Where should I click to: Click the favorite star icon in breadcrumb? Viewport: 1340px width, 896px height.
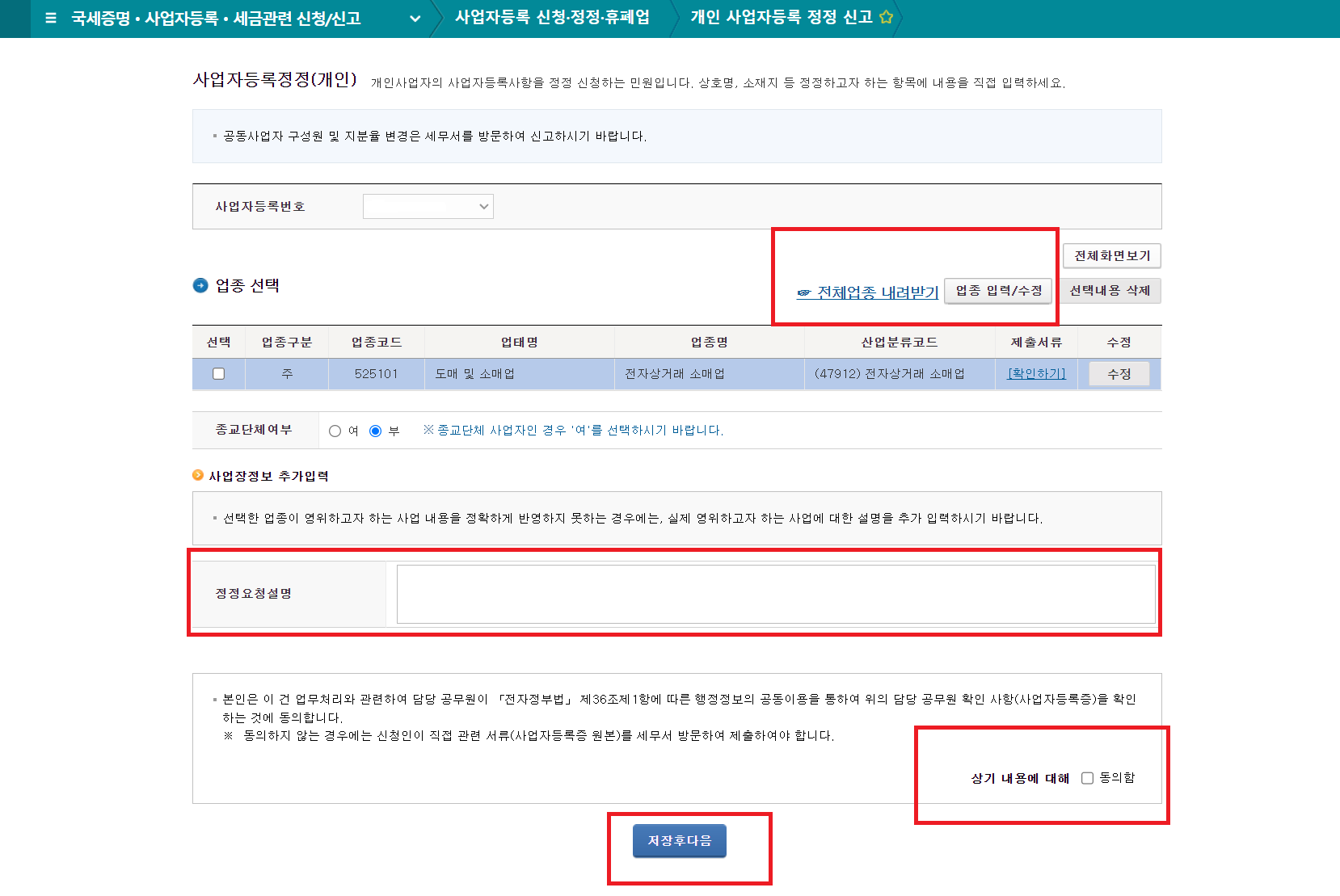pos(886,17)
